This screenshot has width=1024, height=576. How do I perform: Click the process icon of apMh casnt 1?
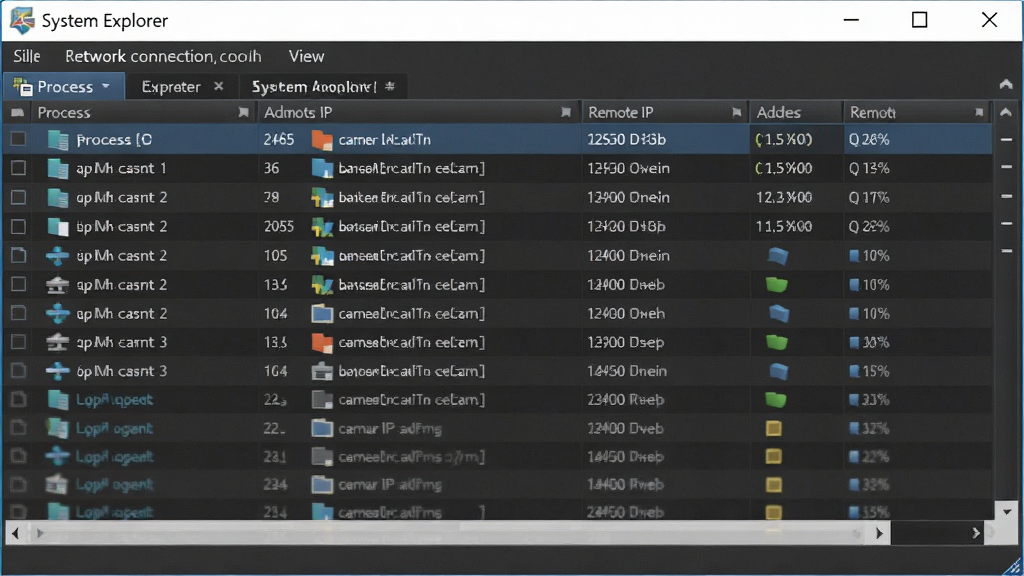(58, 168)
